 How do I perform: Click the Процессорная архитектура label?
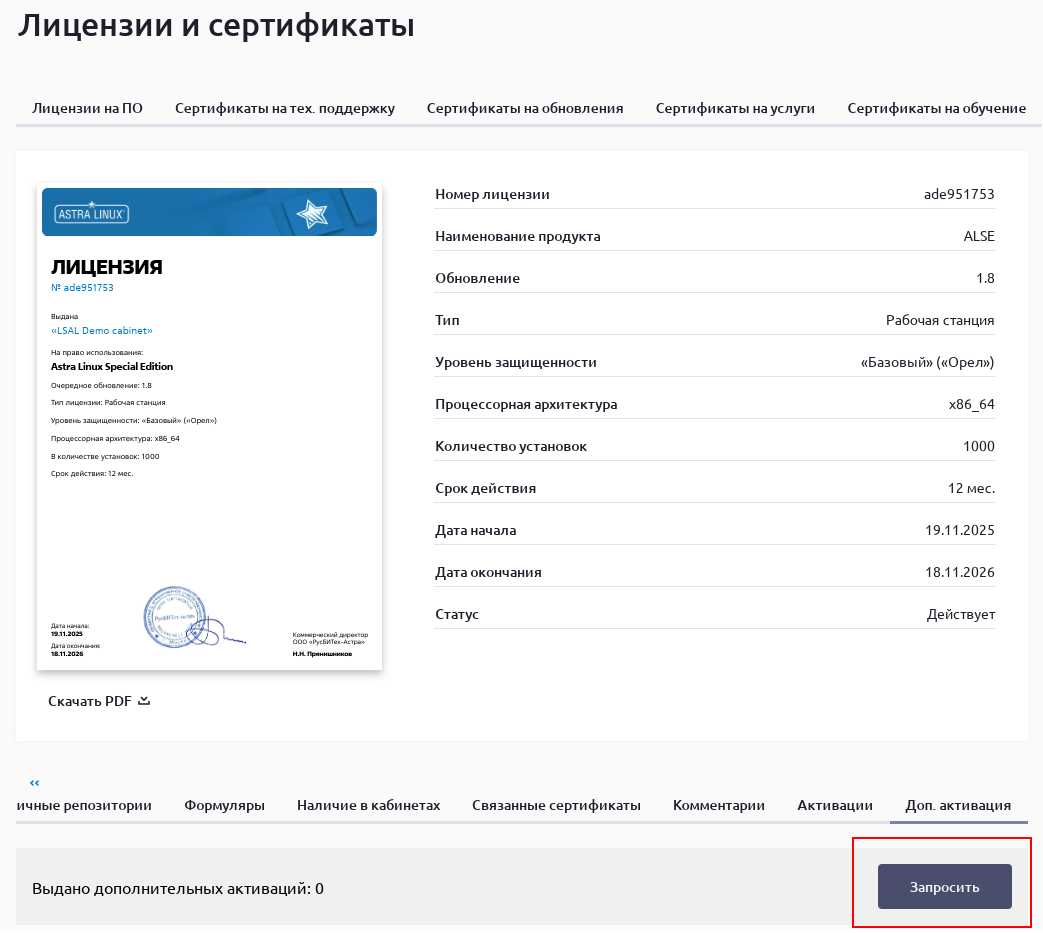tap(526, 404)
